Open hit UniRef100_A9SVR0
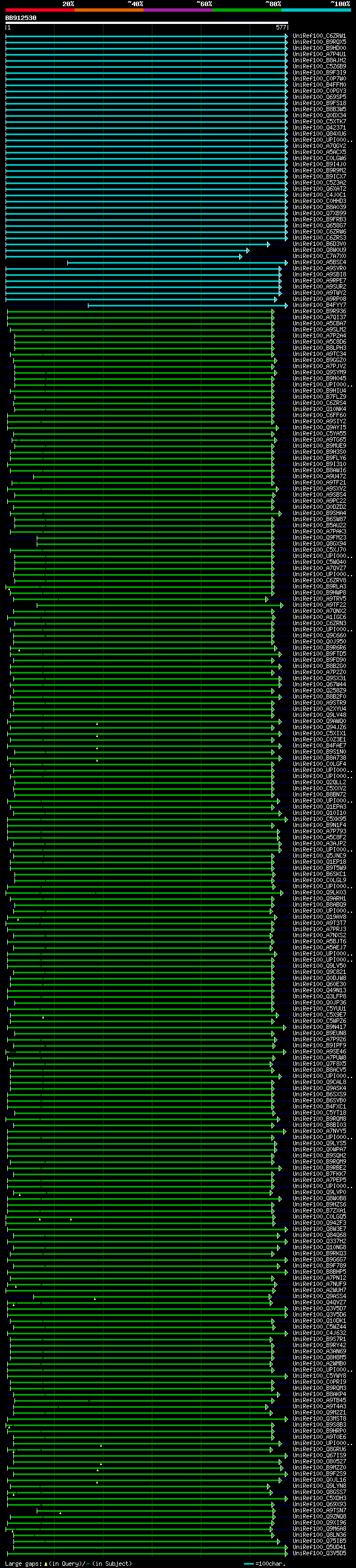The width and height of the screenshot is (356, 1568). [319, 269]
